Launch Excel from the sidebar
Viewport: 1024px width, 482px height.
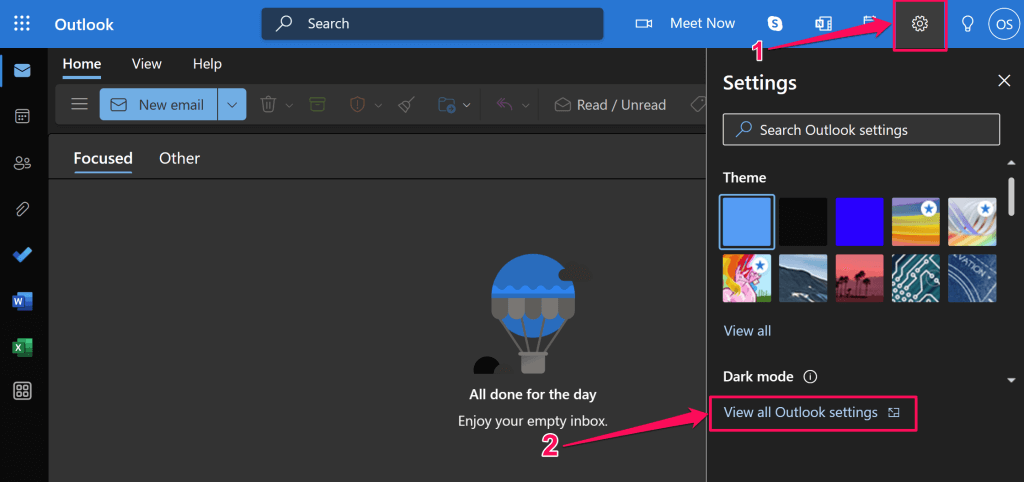[22, 346]
